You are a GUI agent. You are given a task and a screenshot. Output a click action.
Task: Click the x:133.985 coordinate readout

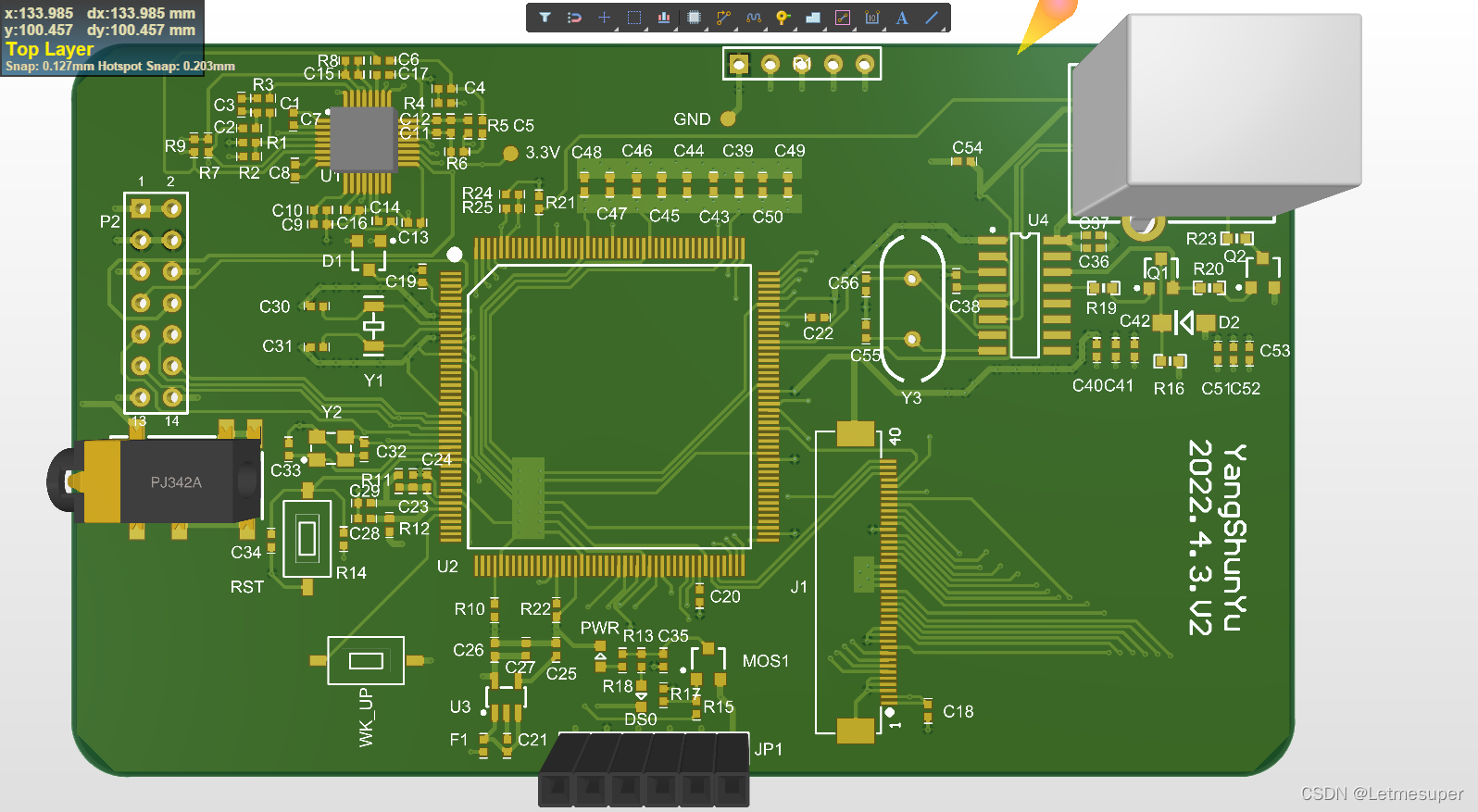[x=39, y=13]
